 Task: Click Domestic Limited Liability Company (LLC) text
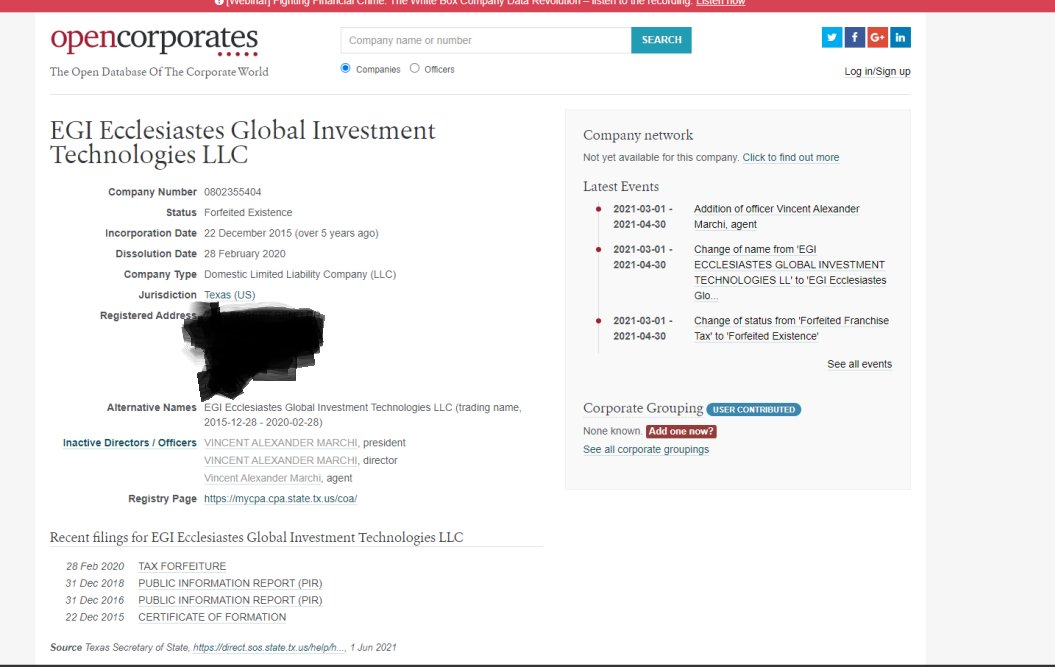(x=300, y=275)
